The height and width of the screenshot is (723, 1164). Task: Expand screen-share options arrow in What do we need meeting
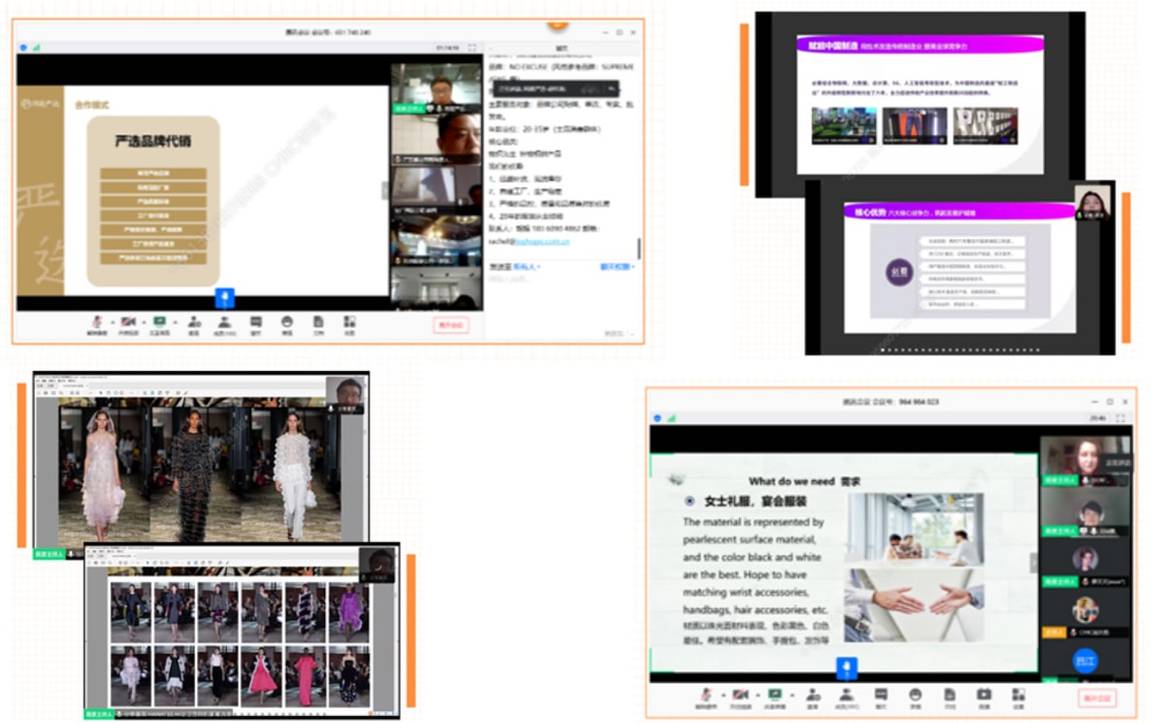coord(792,695)
